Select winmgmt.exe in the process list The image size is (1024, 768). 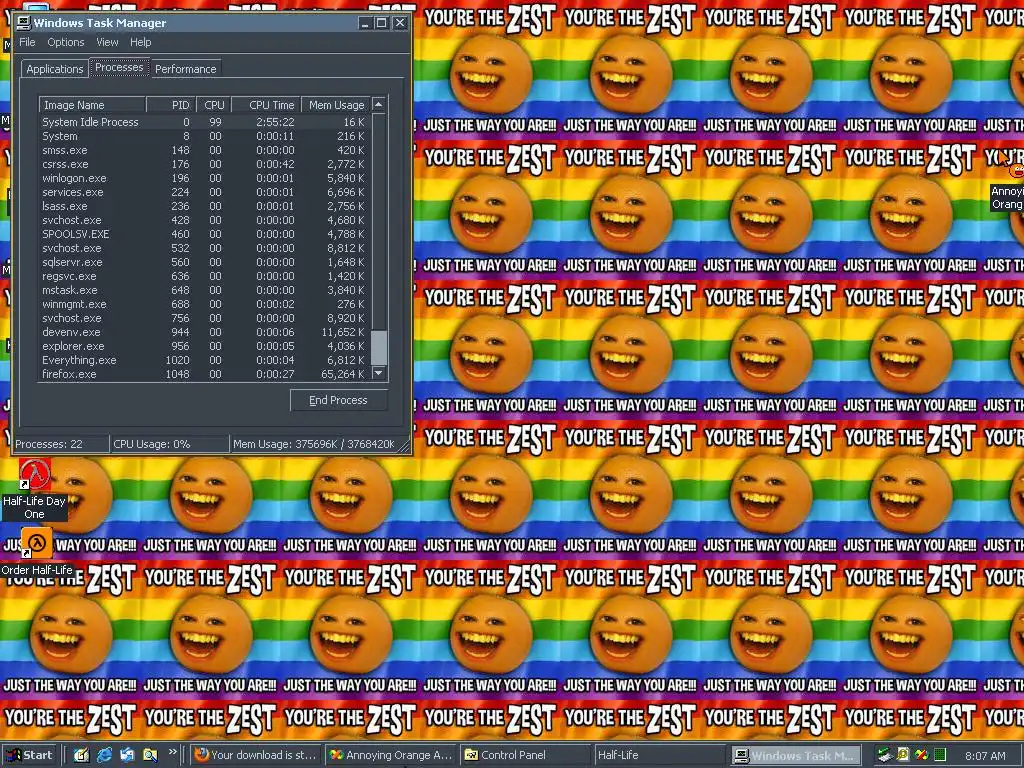[204, 304]
